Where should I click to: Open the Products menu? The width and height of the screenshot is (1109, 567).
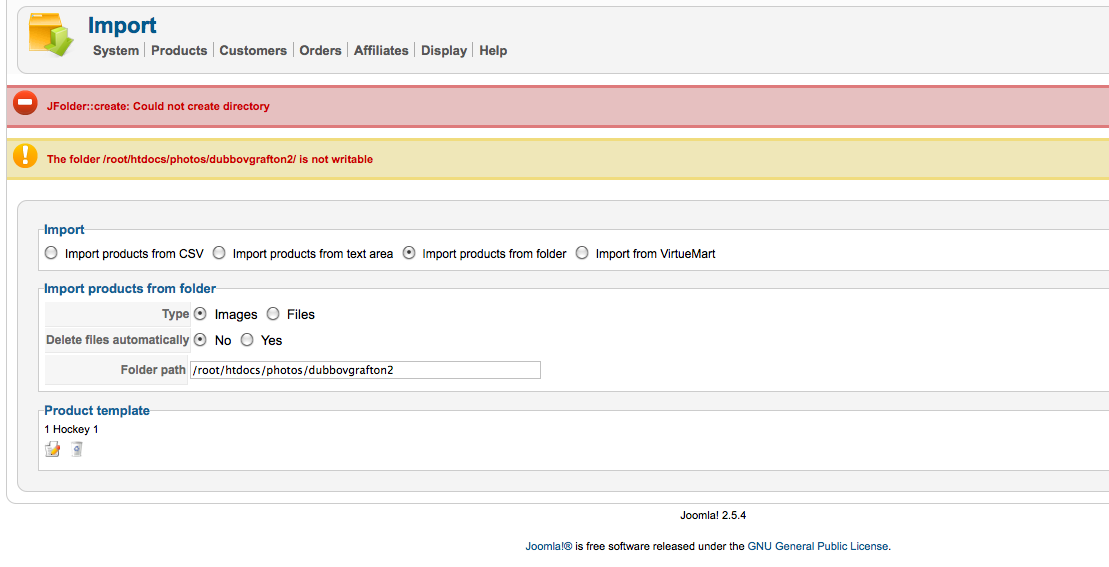[179, 51]
